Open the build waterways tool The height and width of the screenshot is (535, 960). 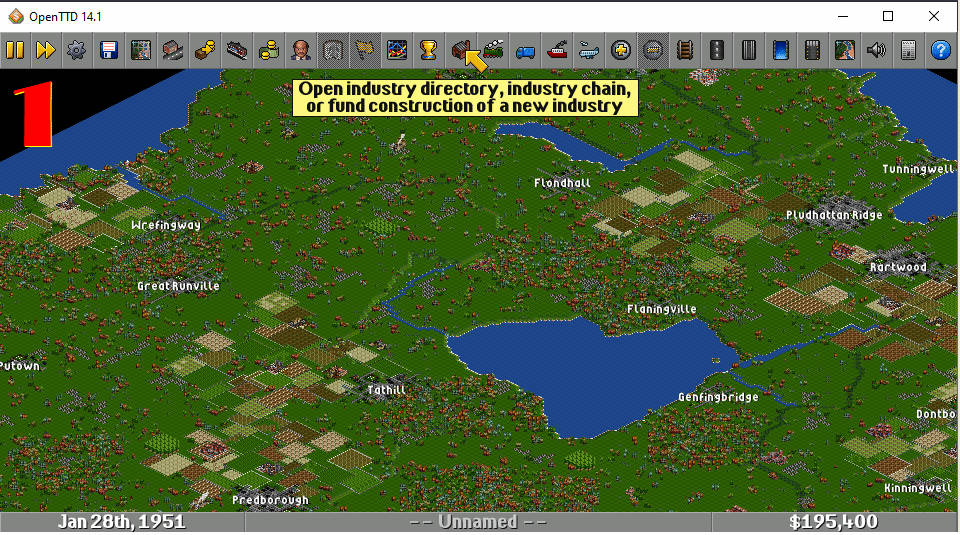(780, 50)
